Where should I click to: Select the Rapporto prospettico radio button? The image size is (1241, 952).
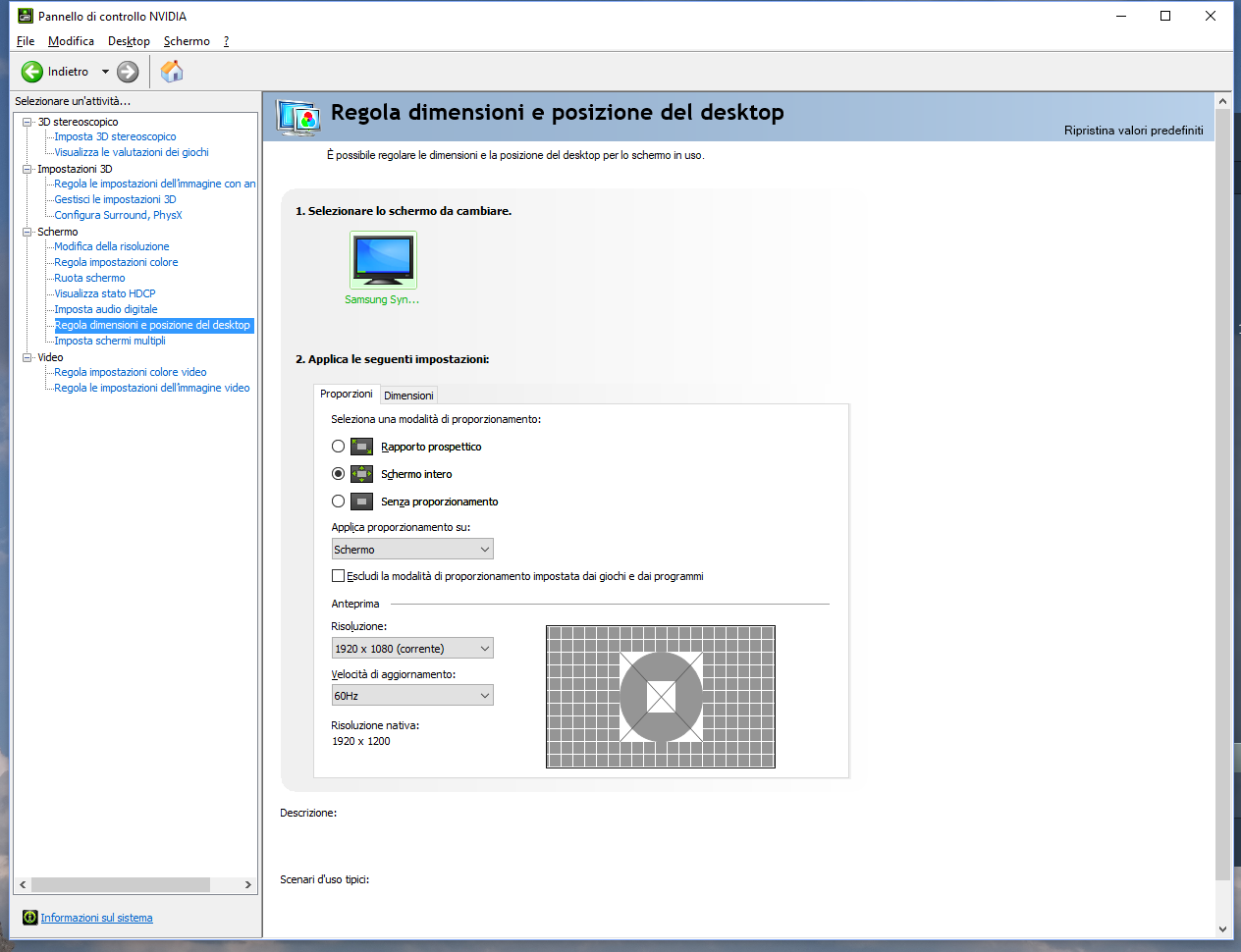pyautogui.click(x=339, y=447)
